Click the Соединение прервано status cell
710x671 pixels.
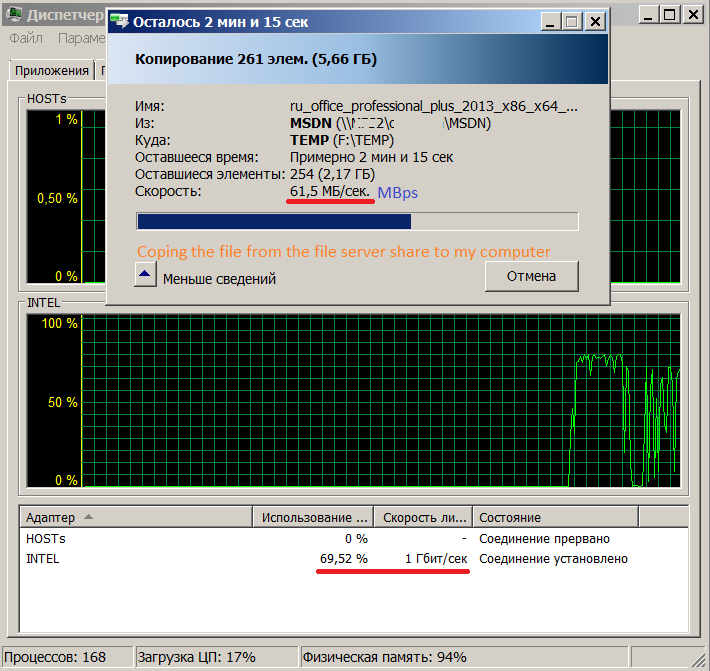544,538
